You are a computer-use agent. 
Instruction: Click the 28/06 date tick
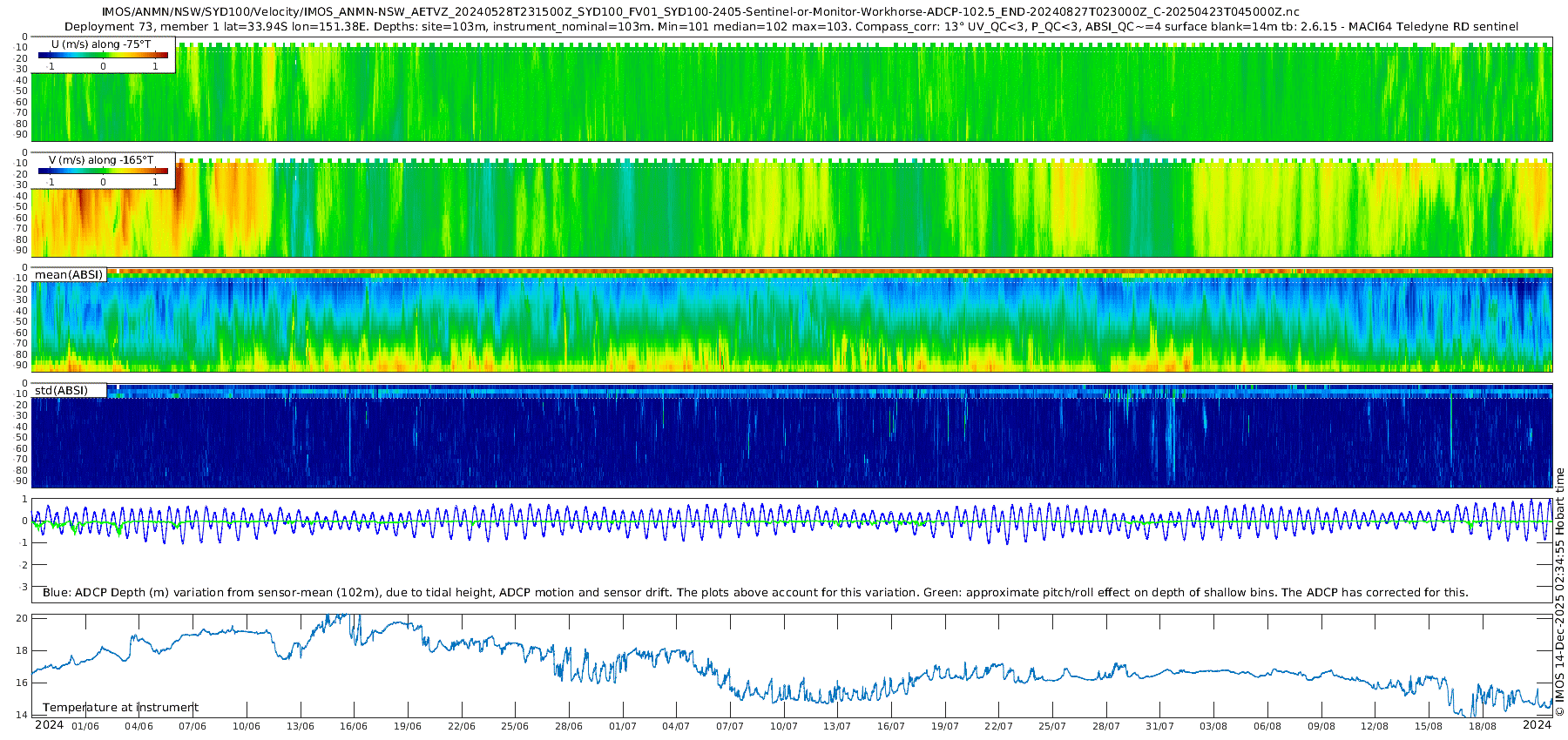(569, 726)
